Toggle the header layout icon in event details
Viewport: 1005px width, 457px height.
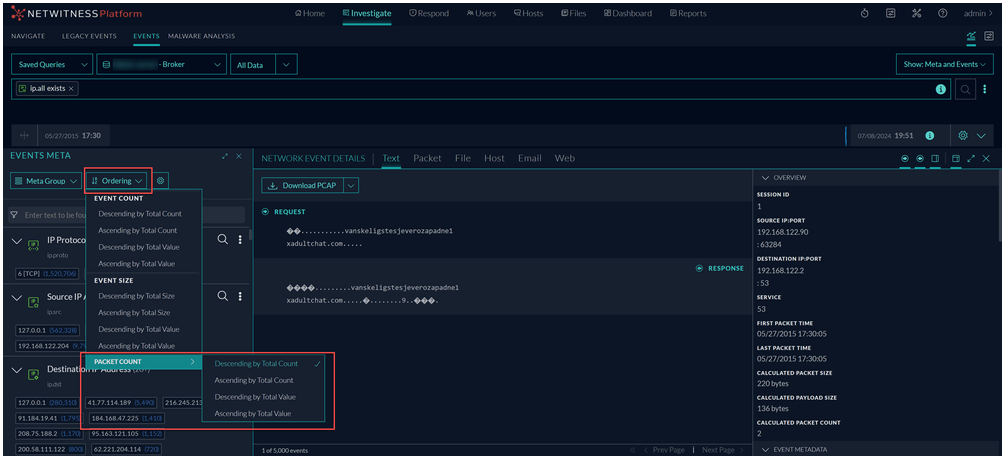956,158
